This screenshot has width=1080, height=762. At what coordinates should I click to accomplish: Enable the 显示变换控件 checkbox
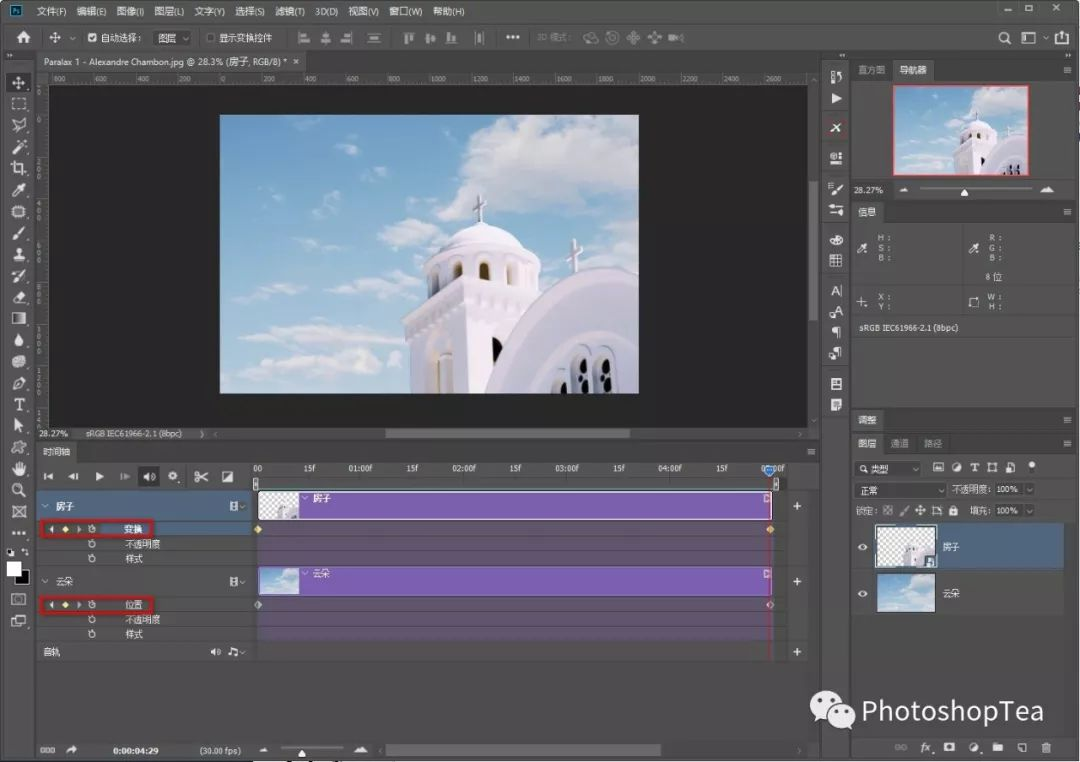pyautogui.click(x=210, y=38)
